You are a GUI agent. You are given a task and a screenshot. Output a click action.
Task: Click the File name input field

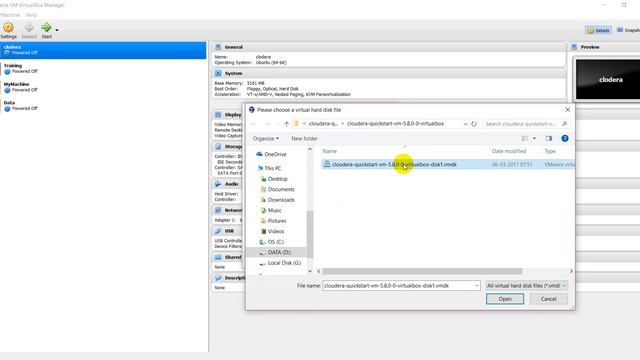coord(398,286)
